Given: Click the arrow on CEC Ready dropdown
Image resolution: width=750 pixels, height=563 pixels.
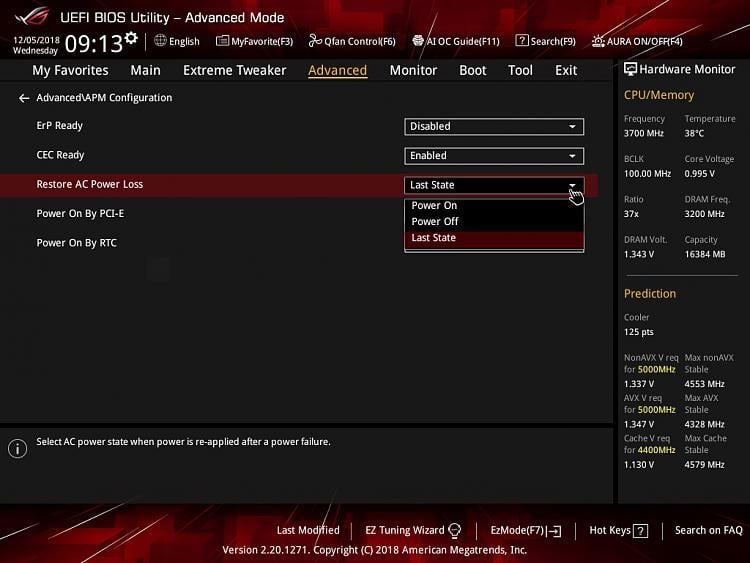Looking at the screenshot, I should [x=572, y=156].
